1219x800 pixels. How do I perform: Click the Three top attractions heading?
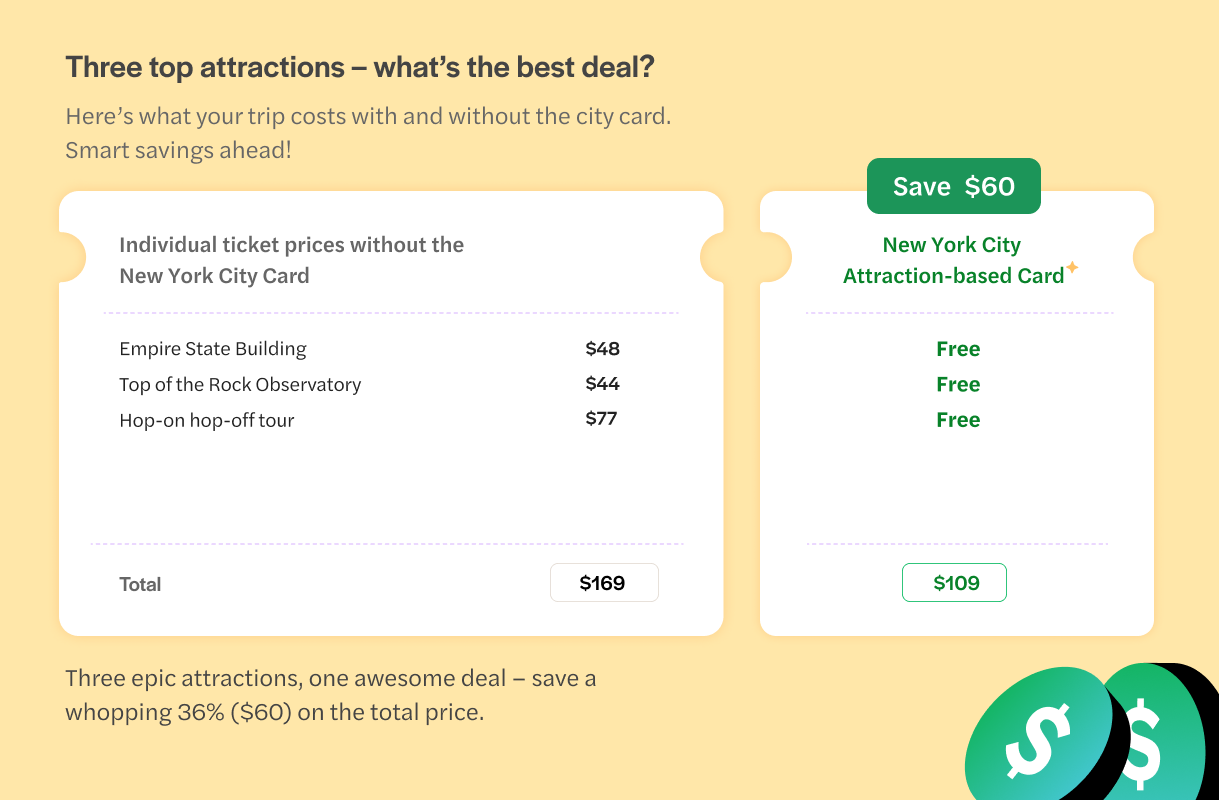(360, 68)
